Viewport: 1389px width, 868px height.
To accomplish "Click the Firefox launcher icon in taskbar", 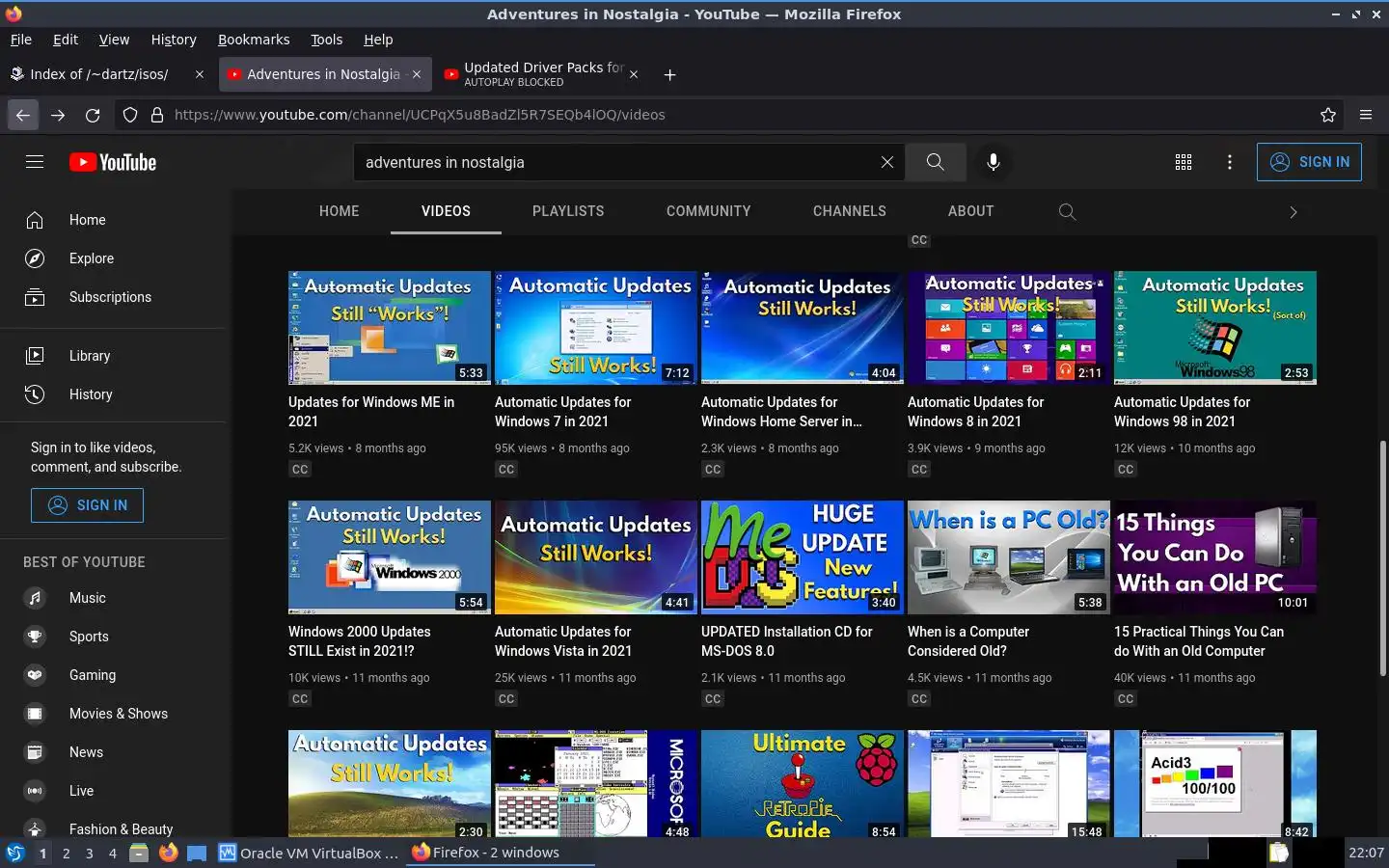I will click(x=168, y=853).
